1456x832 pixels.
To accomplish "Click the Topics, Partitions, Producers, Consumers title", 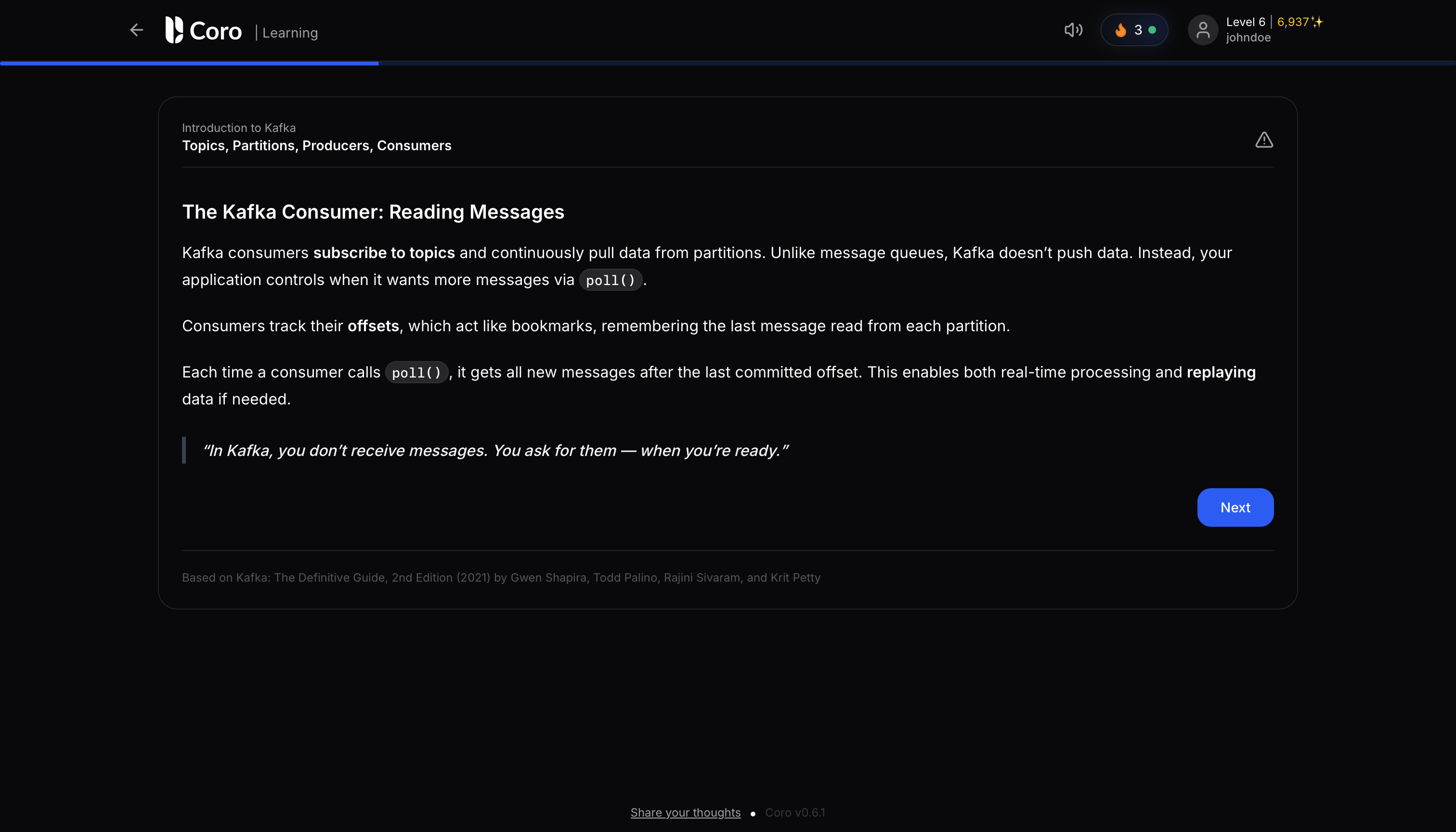I will [x=316, y=146].
